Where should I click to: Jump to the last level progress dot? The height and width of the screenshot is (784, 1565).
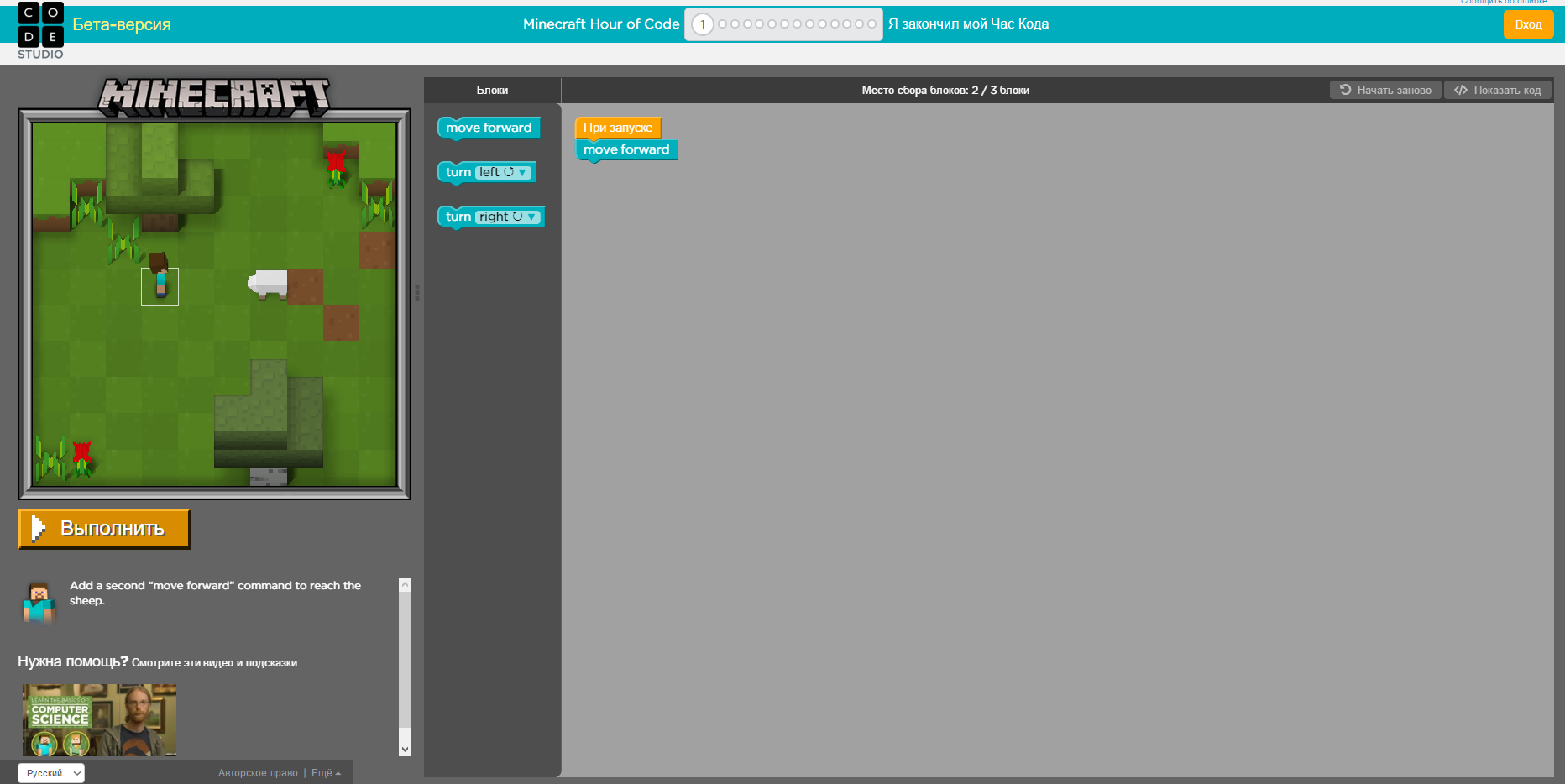tap(871, 24)
